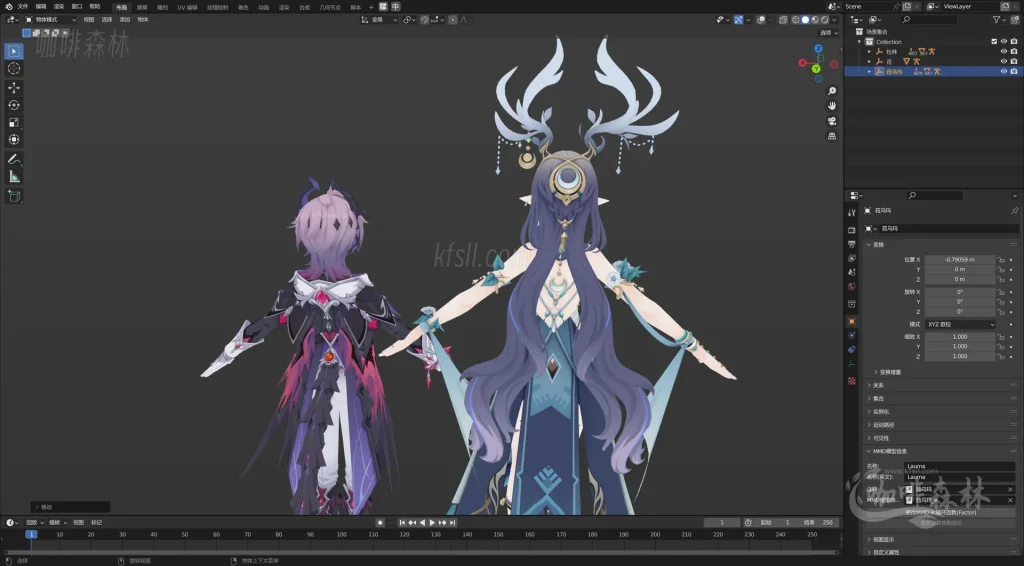
Task: Click the green Y axis on navigation gizmo
Action: coord(816,69)
